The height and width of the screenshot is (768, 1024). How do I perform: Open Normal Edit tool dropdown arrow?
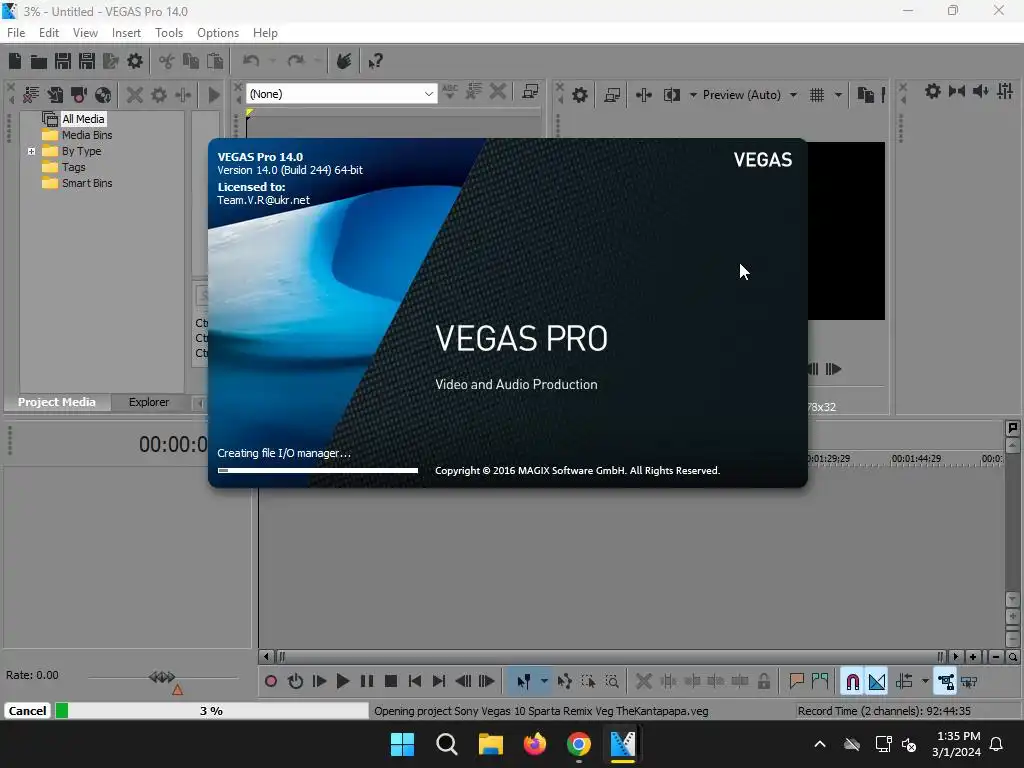tap(544, 682)
